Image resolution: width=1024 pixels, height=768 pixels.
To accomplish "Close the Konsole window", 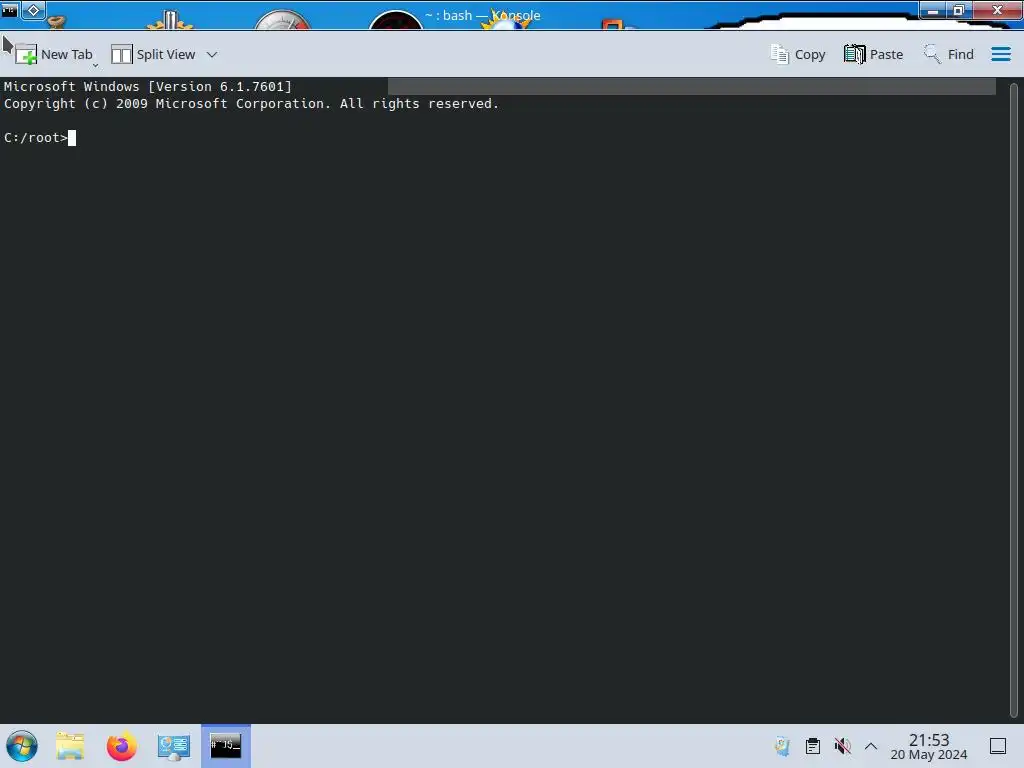I will (x=997, y=10).
